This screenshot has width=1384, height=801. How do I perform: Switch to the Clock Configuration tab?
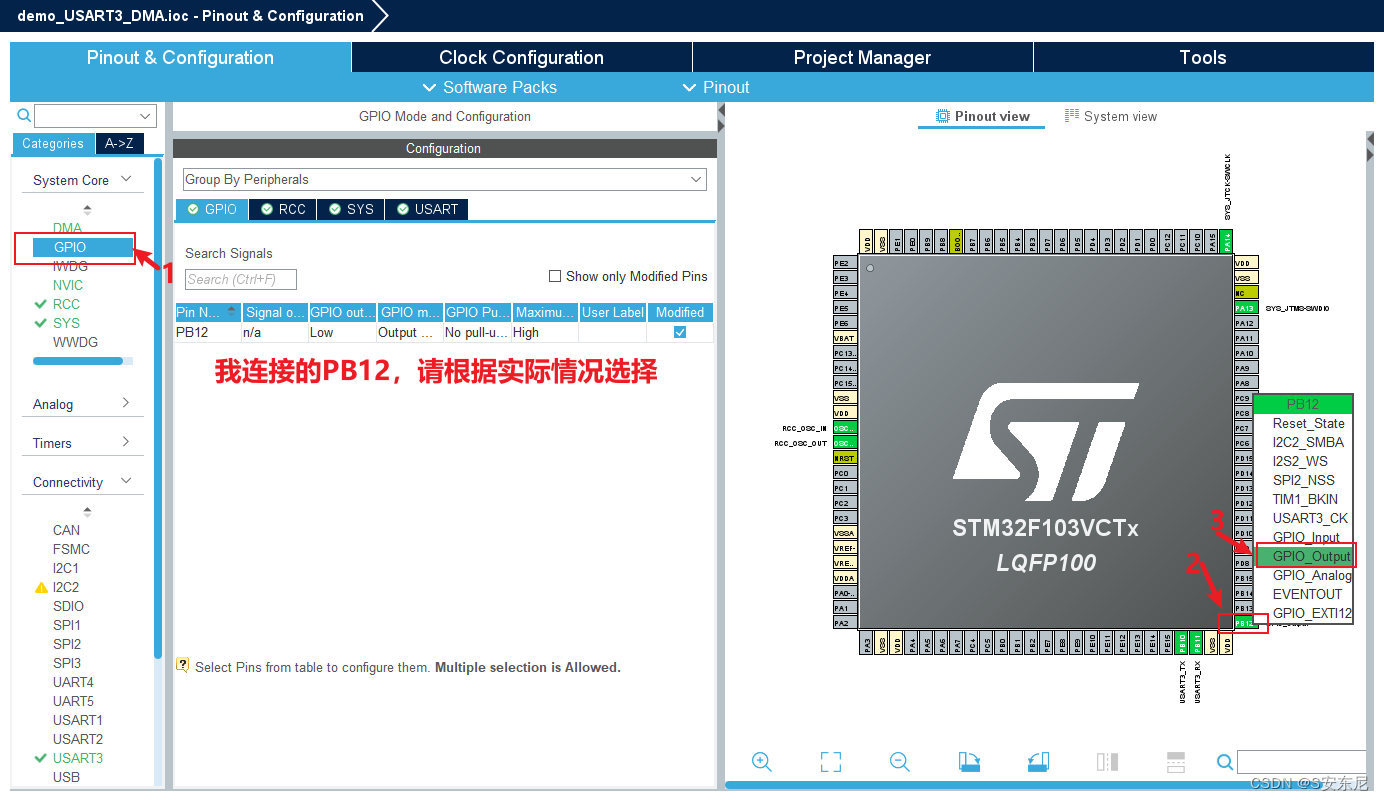521,57
